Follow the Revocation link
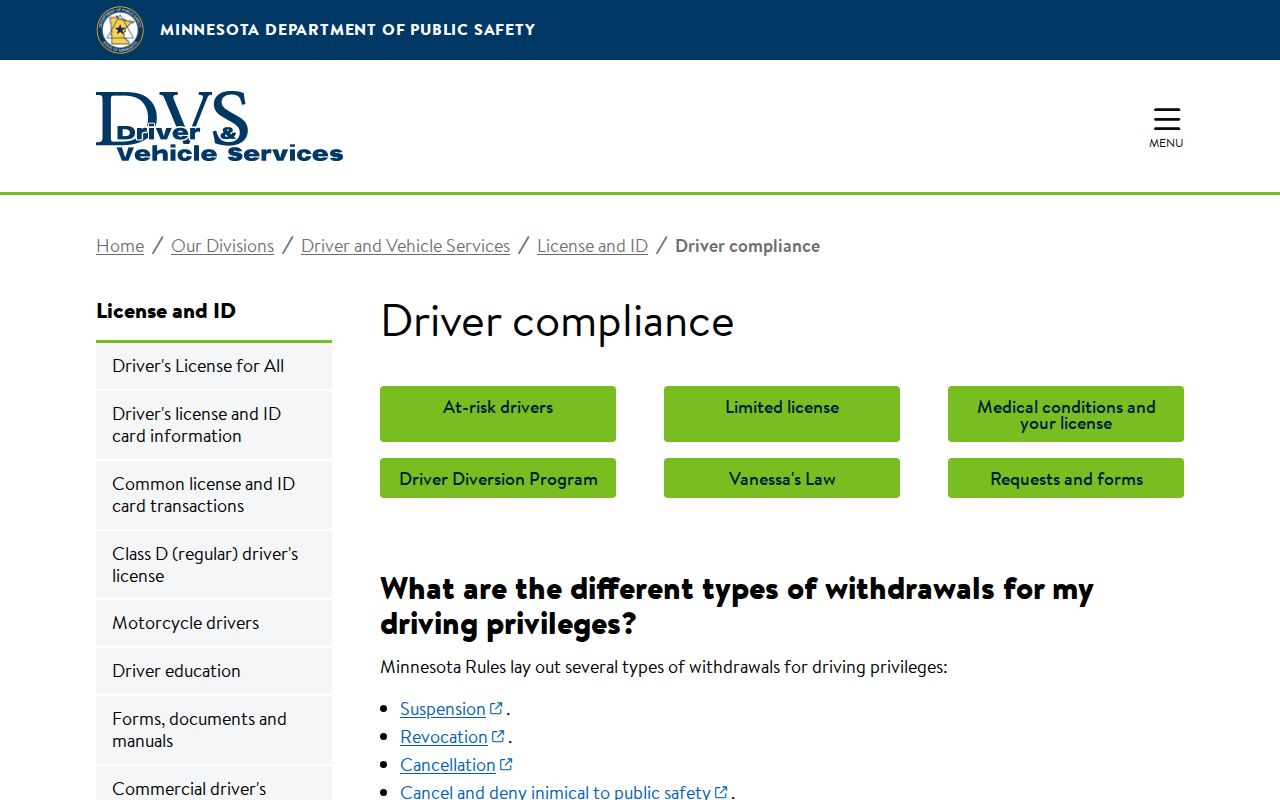1280x800 pixels. 444,737
